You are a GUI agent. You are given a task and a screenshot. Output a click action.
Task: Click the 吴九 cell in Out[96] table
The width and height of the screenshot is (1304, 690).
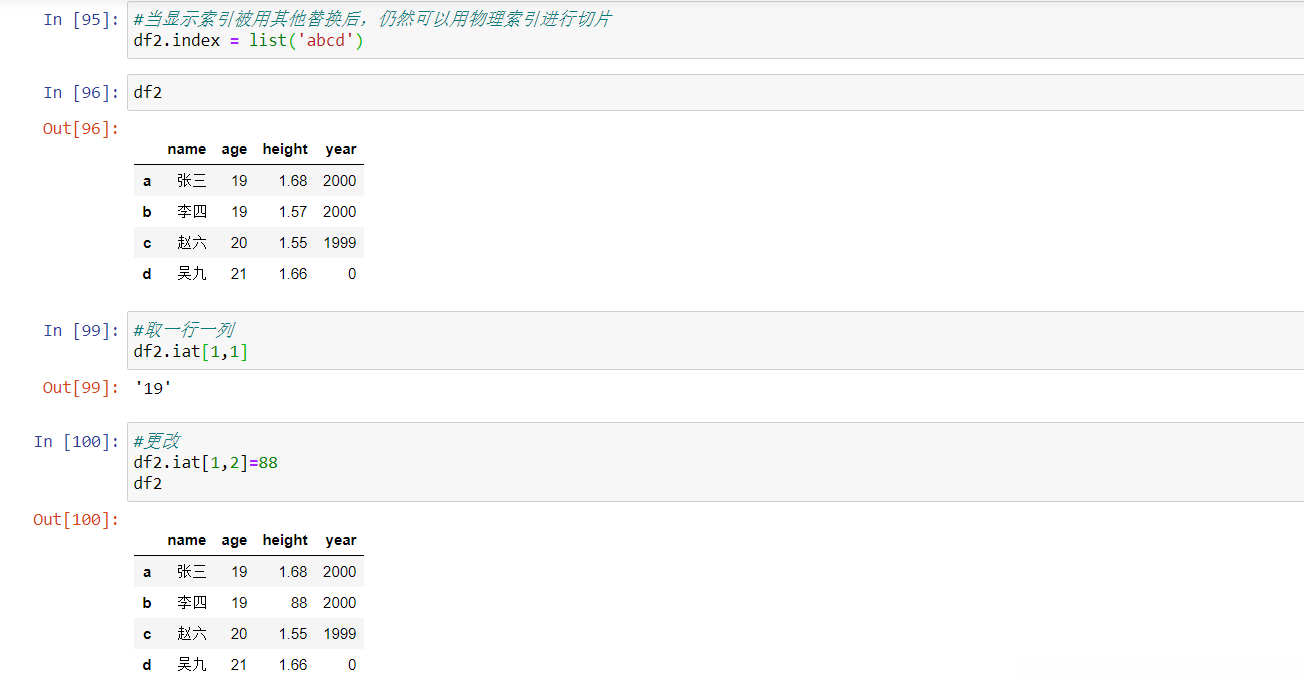click(192, 274)
